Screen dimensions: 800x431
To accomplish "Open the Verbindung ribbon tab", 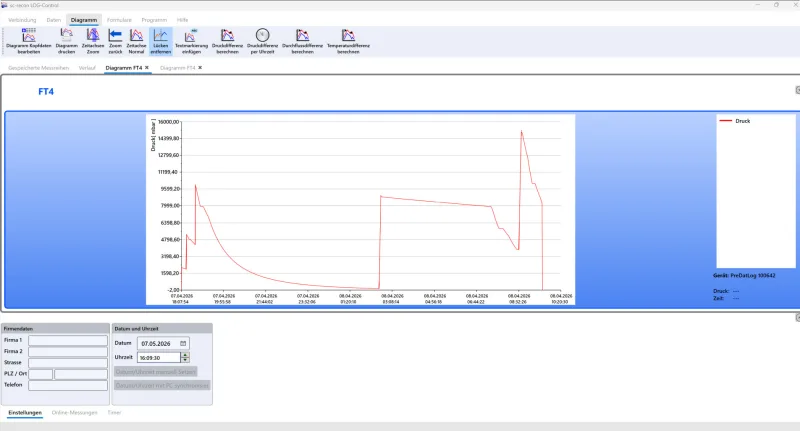I will (22, 20).
